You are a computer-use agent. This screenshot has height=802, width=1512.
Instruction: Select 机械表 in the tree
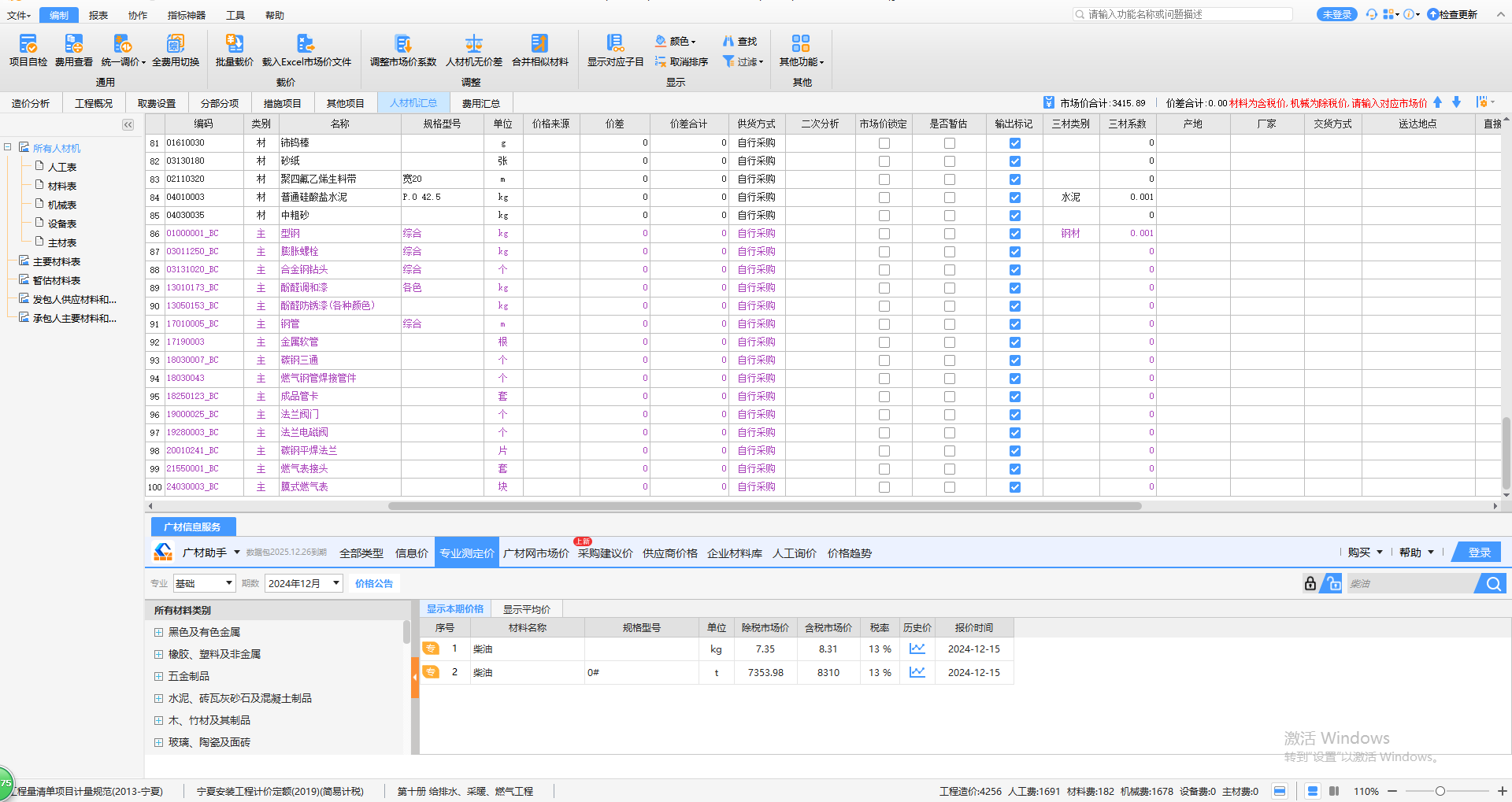pos(62,205)
